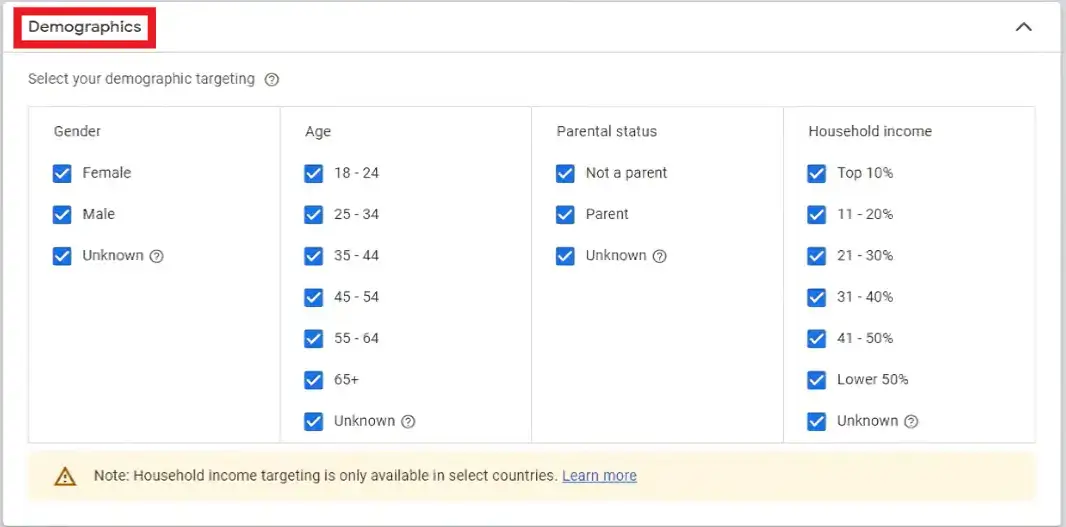Open help for demographic targeting
The width and height of the screenshot is (1066, 527).
(x=272, y=80)
